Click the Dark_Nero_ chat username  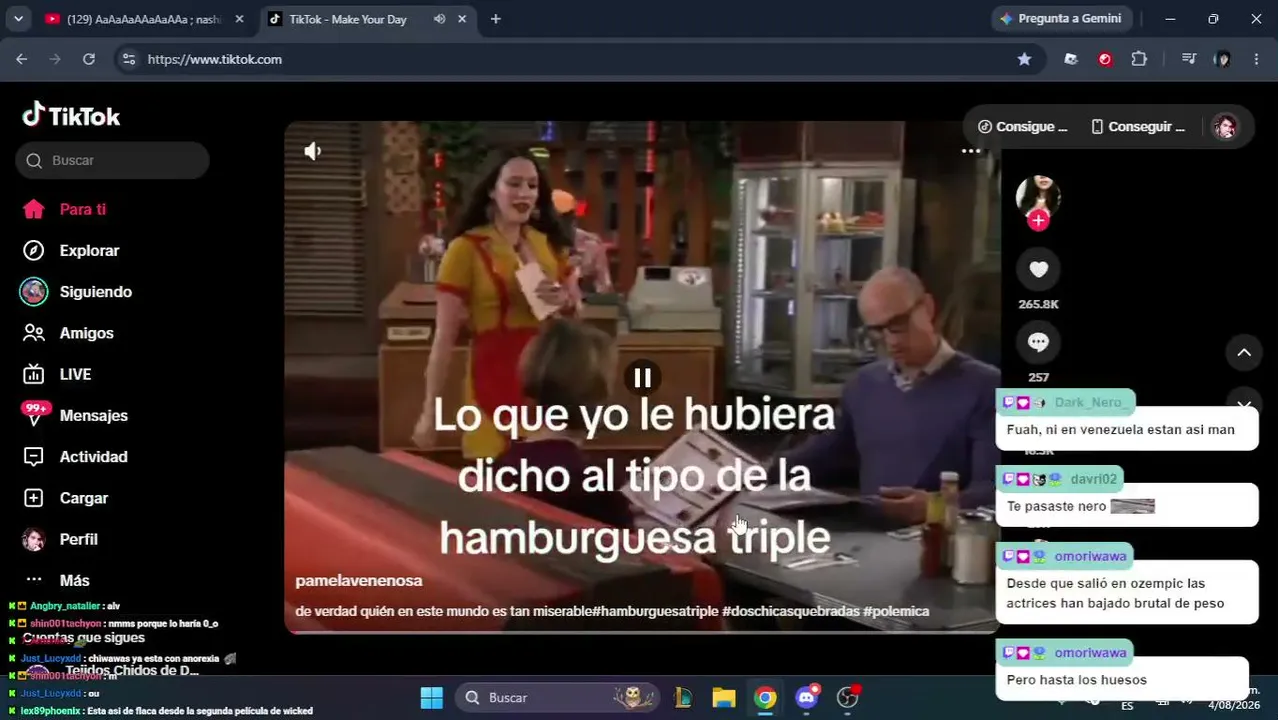(x=1090, y=402)
